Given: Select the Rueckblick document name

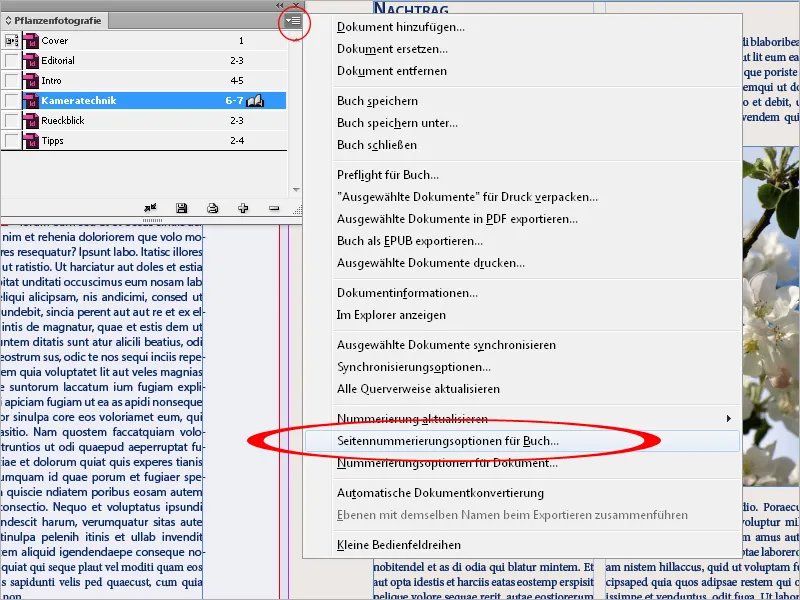Looking at the screenshot, I should (x=63, y=121).
